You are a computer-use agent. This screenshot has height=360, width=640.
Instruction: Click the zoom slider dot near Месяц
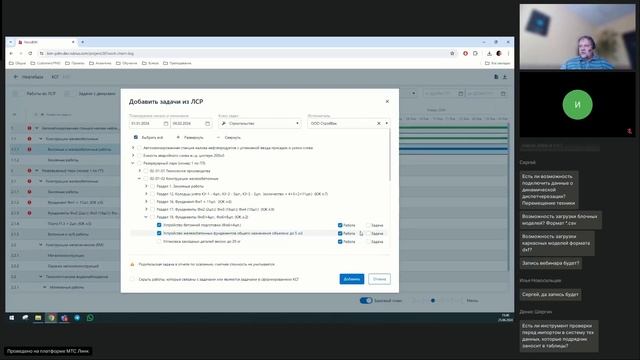tap(433, 300)
